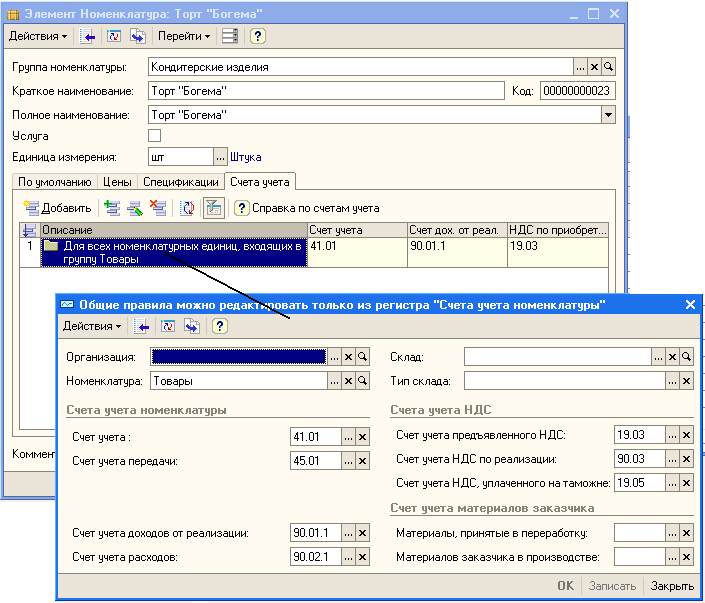Clear the Склад field with X button
This screenshot has height=603, width=705.
coord(672,356)
